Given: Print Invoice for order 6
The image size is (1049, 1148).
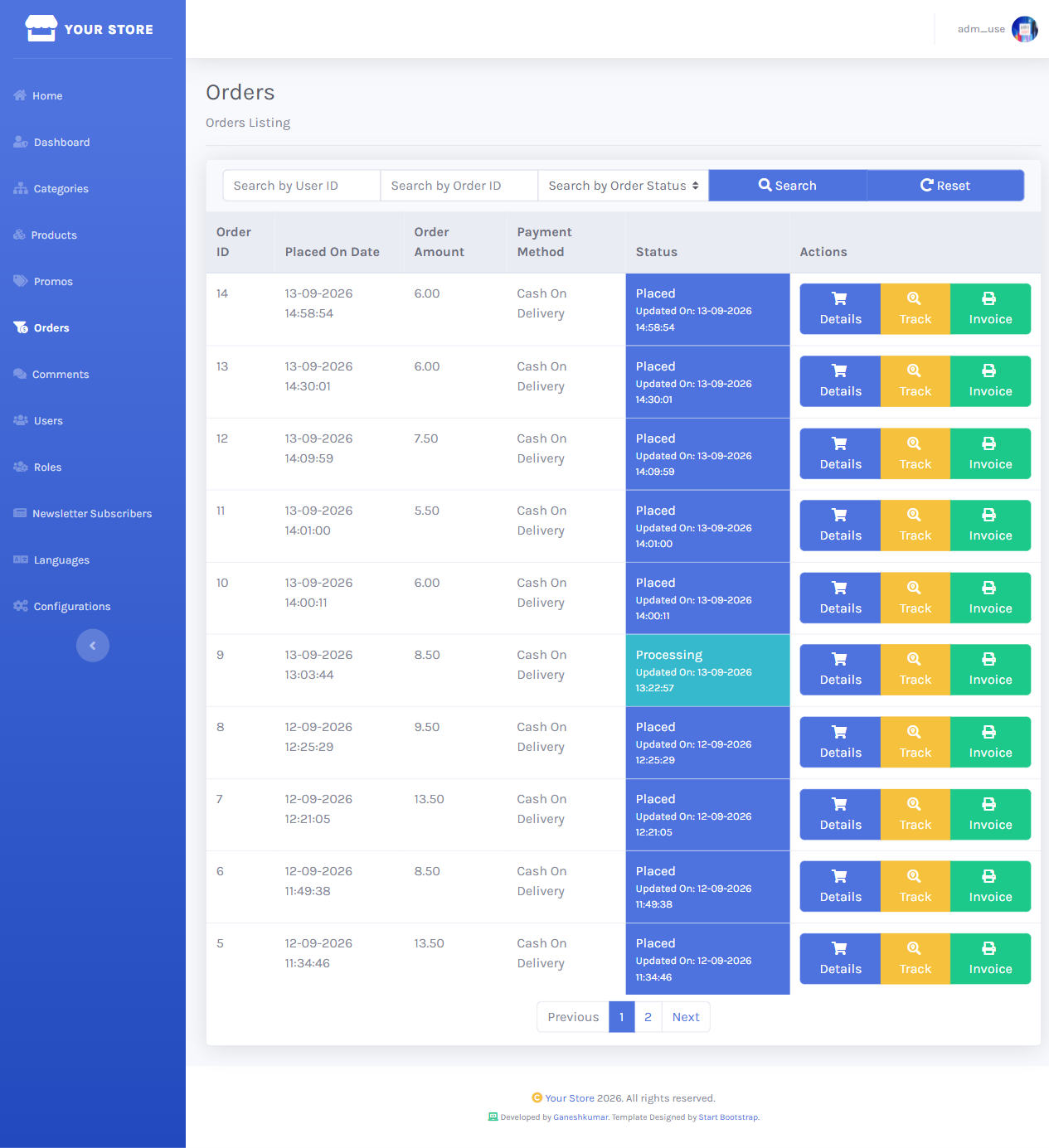Looking at the screenshot, I should click(x=990, y=886).
